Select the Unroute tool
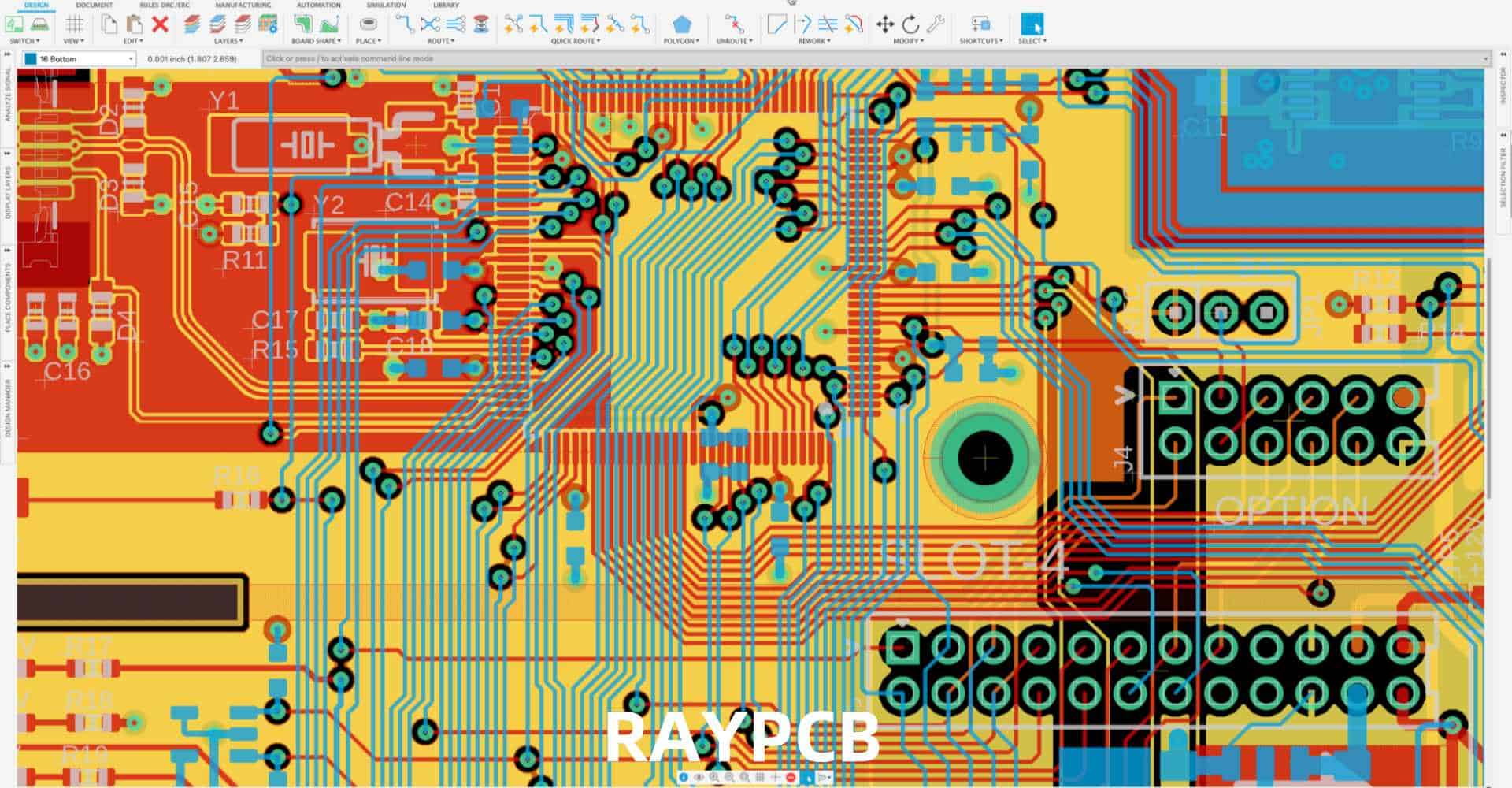The image size is (1512, 788). [734, 23]
